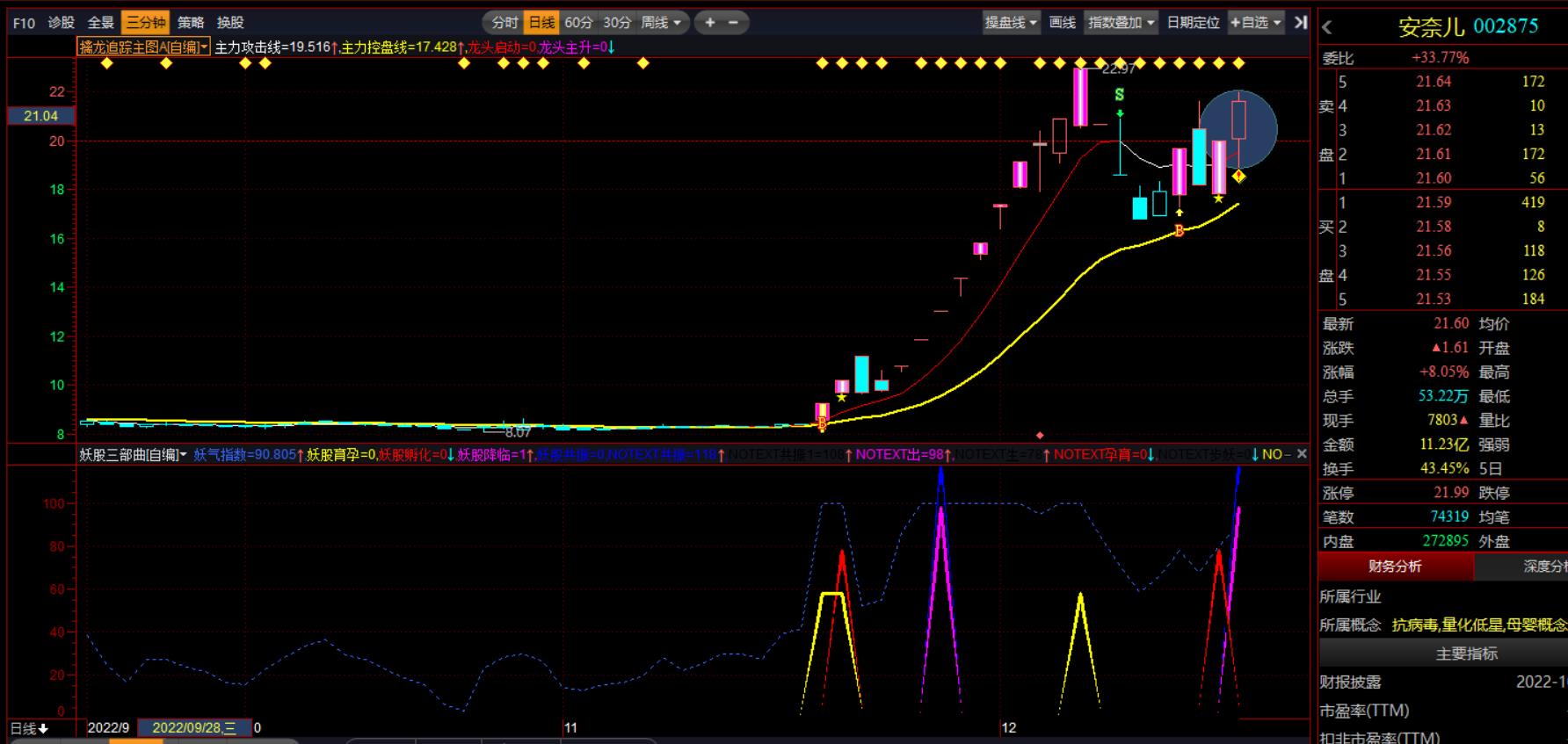Image resolution: width=1568 pixels, height=744 pixels.
Task: Open the F10 company info tab
Action: coord(24,23)
